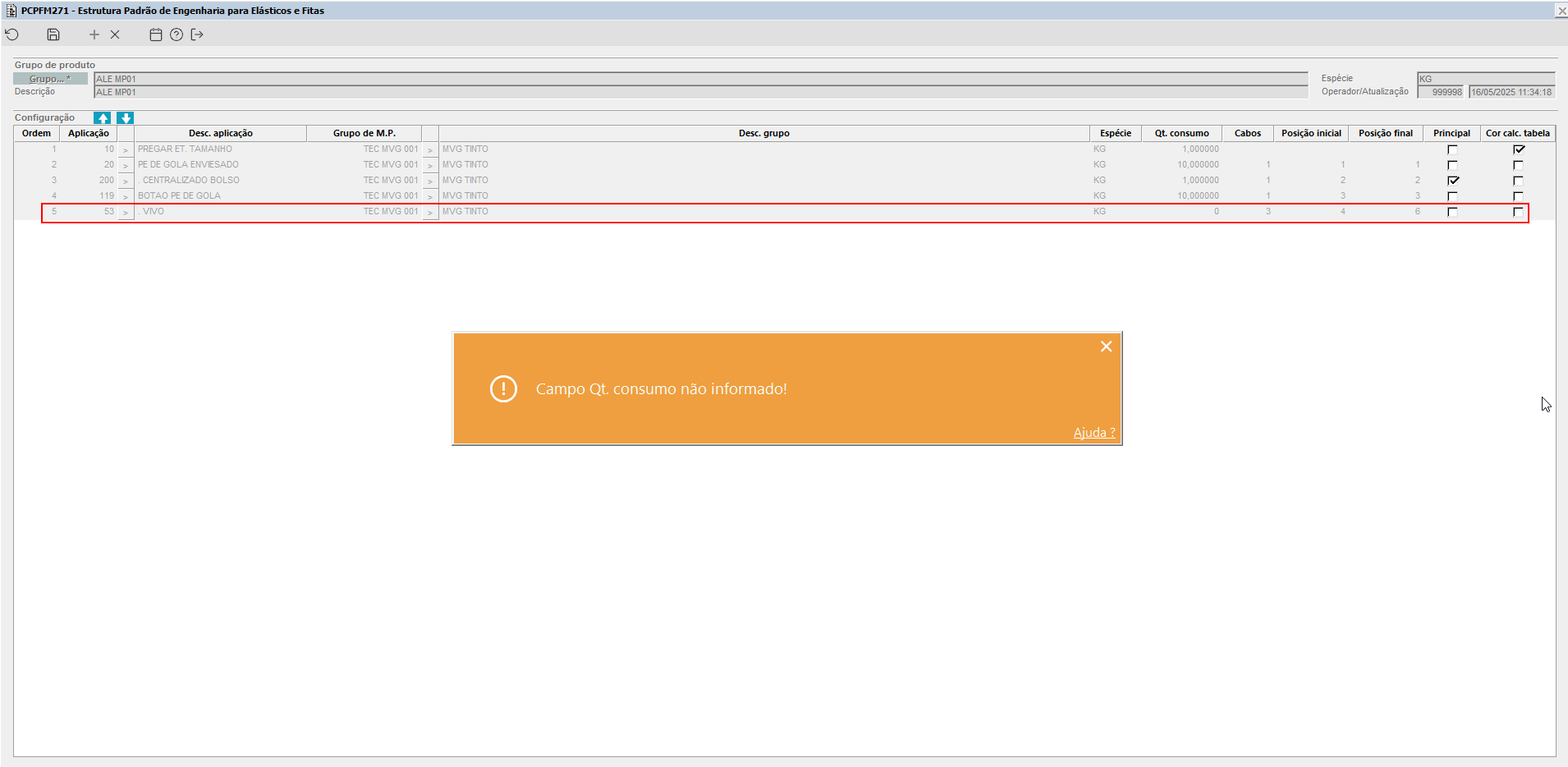Dismiss the orange warning with X
Image resolution: width=1568 pixels, height=767 pixels.
tap(1106, 347)
